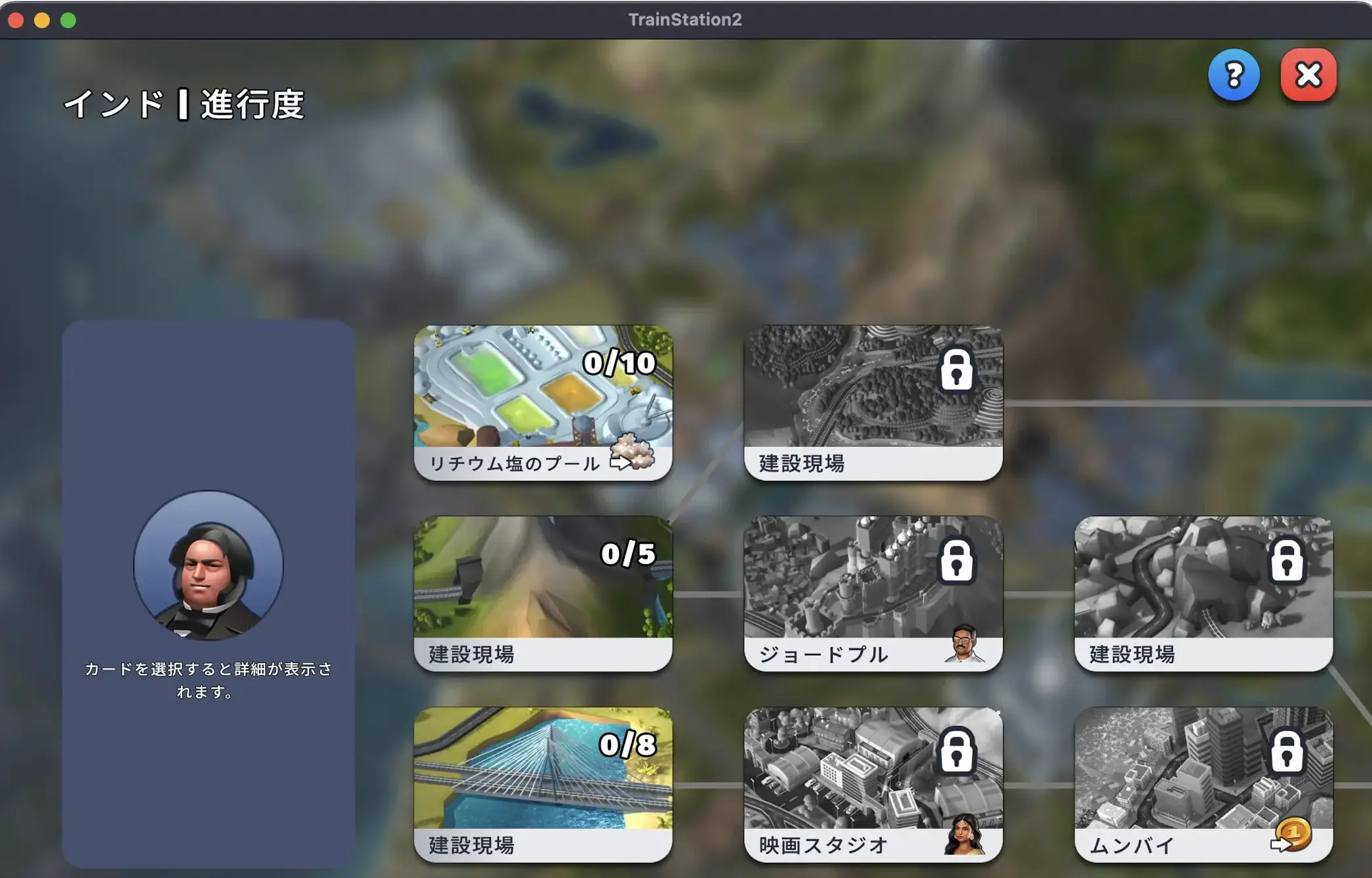Viewport: 1372px width, 878px height.
Task: Click the woman portrait on 映画スタジオ card
Action: click(x=964, y=834)
